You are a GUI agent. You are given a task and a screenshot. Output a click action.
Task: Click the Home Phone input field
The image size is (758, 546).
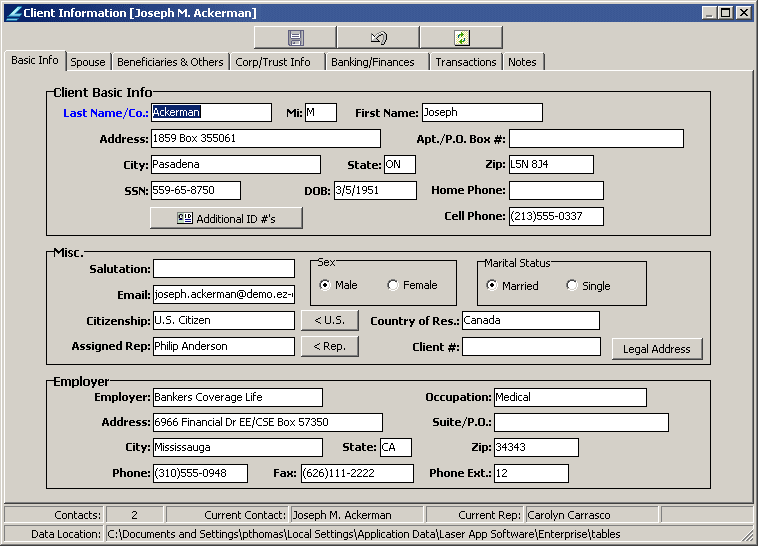coord(556,190)
